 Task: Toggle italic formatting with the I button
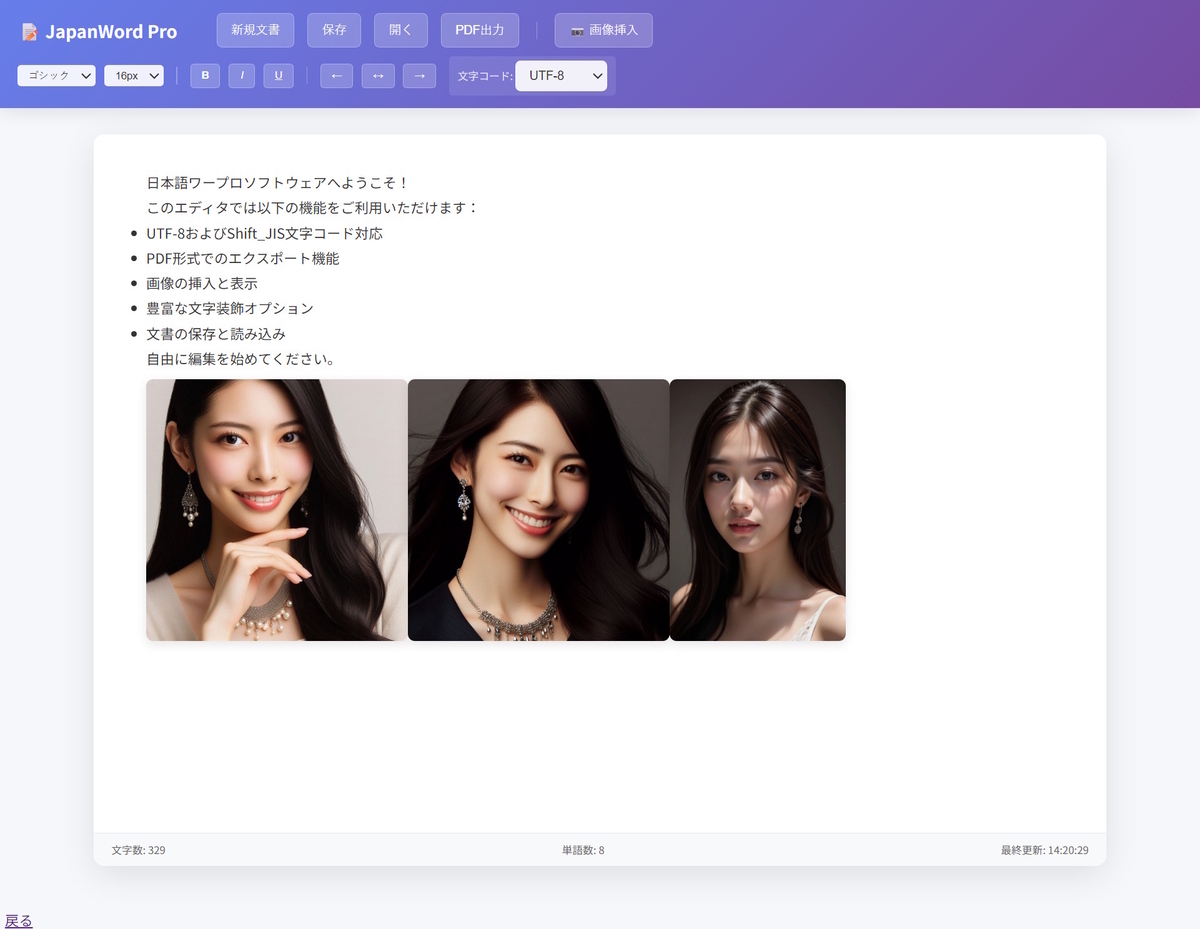point(242,75)
